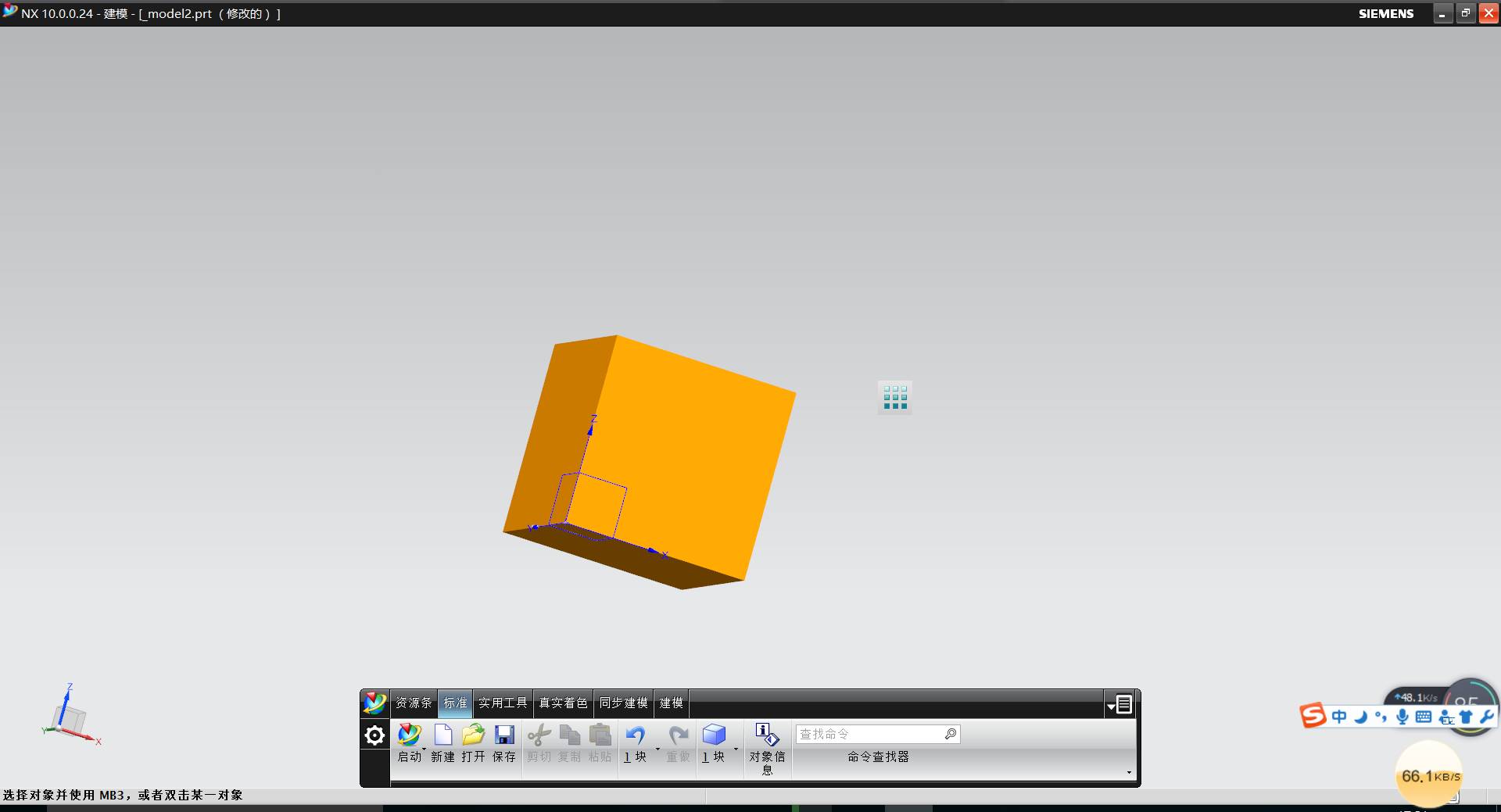Click the Sogou input method S logo
The image size is (1501, 812).
(1313, 715)
